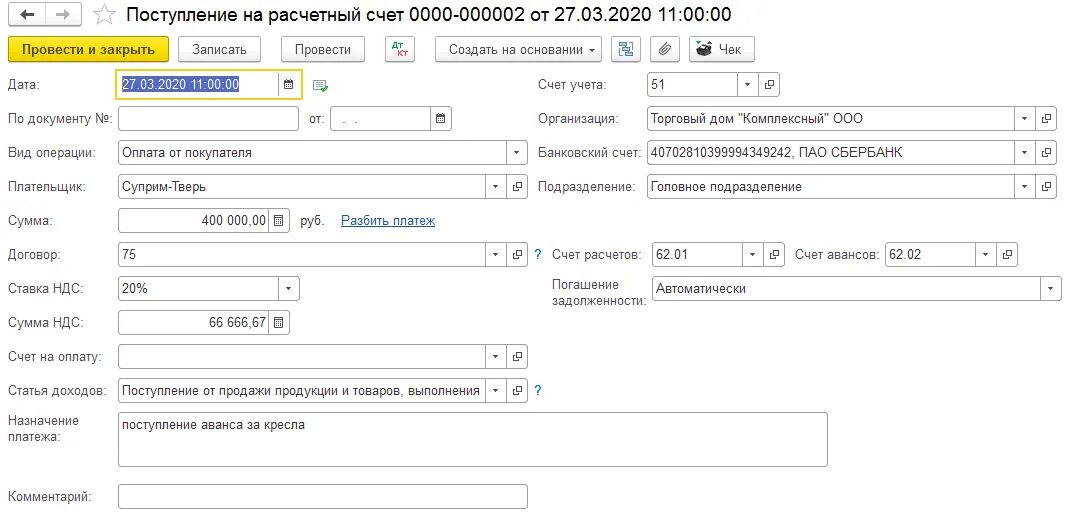Expand the Счет учета dropdown
The width and height of the screenshot is (1085, 521).
pos(747,85)
